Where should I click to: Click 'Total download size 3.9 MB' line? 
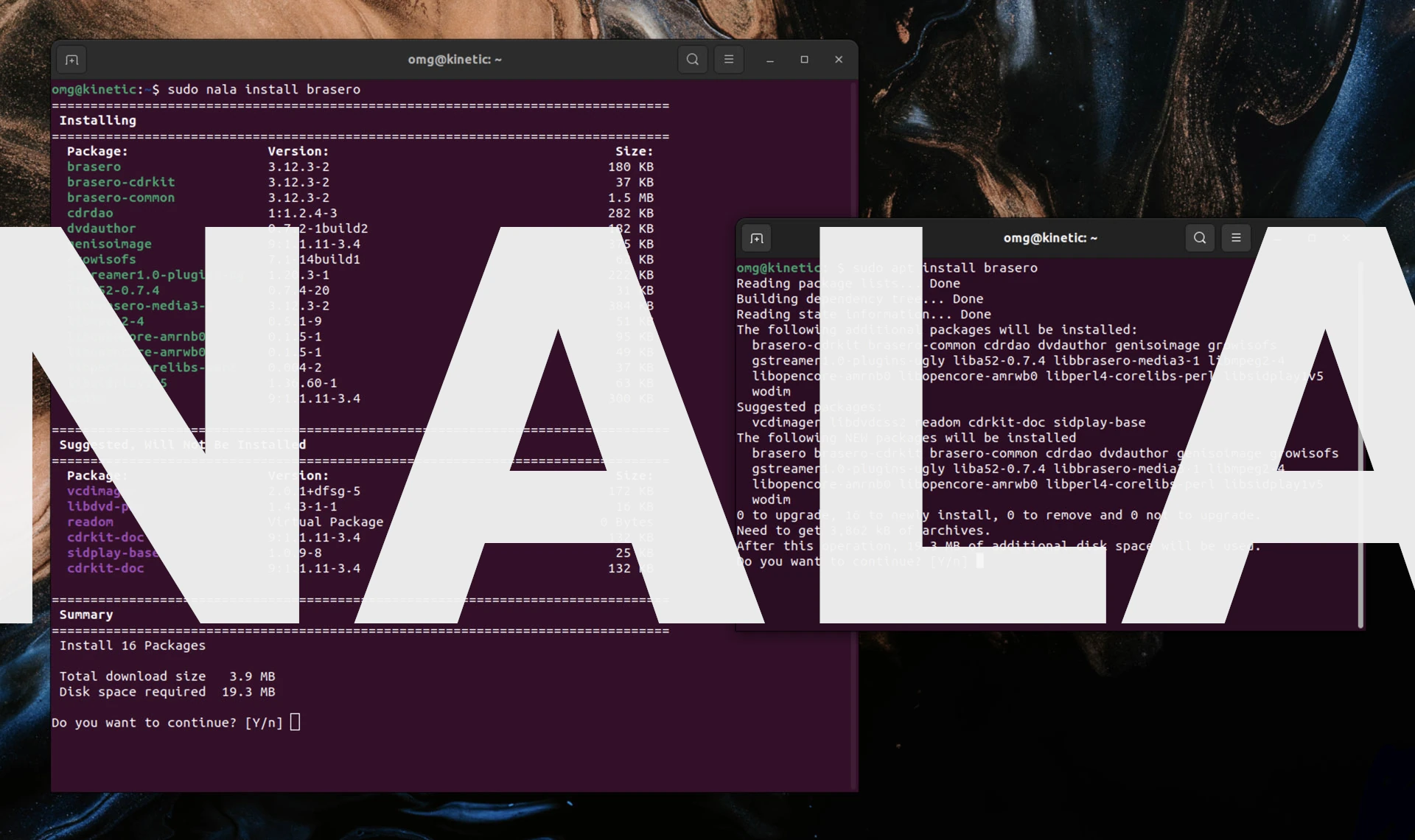(167, 676)
